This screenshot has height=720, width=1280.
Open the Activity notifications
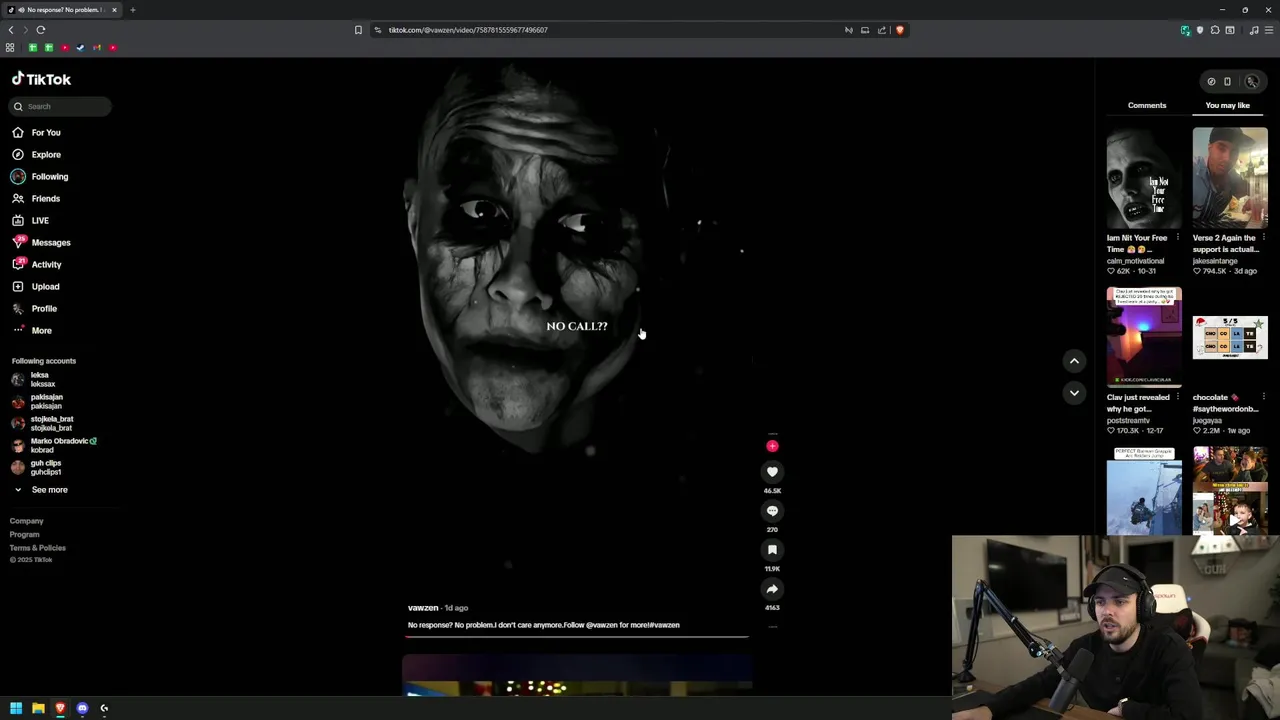click(36, 264)
